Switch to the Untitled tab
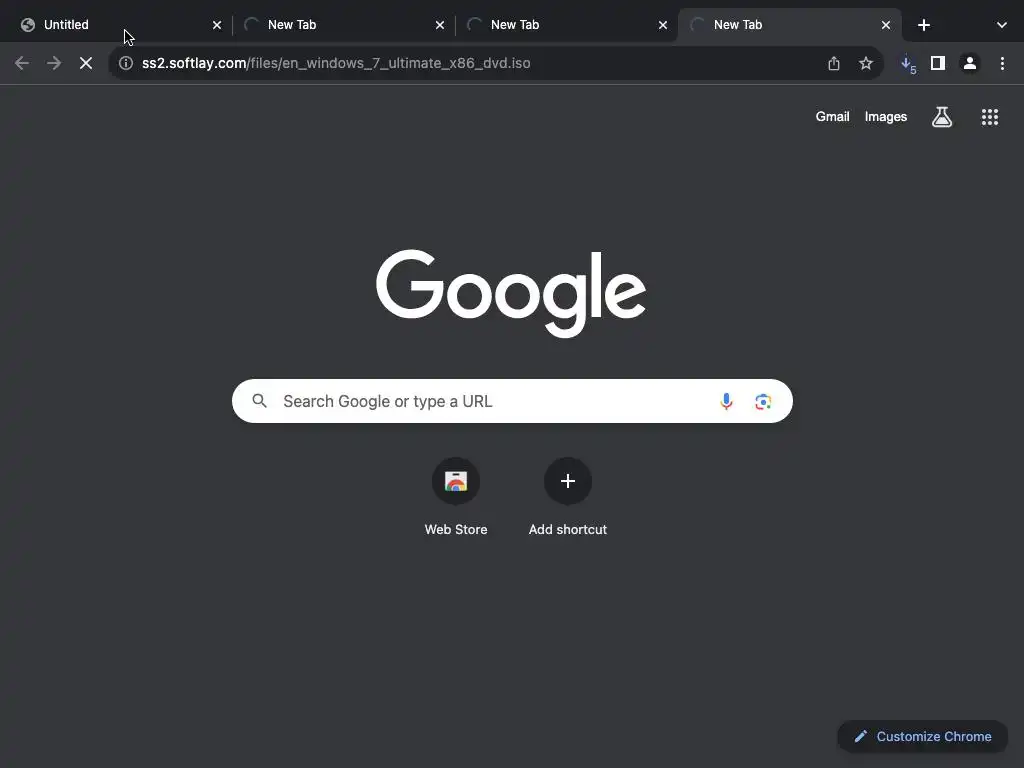Image resolution: width=1024 pixels, height=768 pixels. click(x=121, y=25)
